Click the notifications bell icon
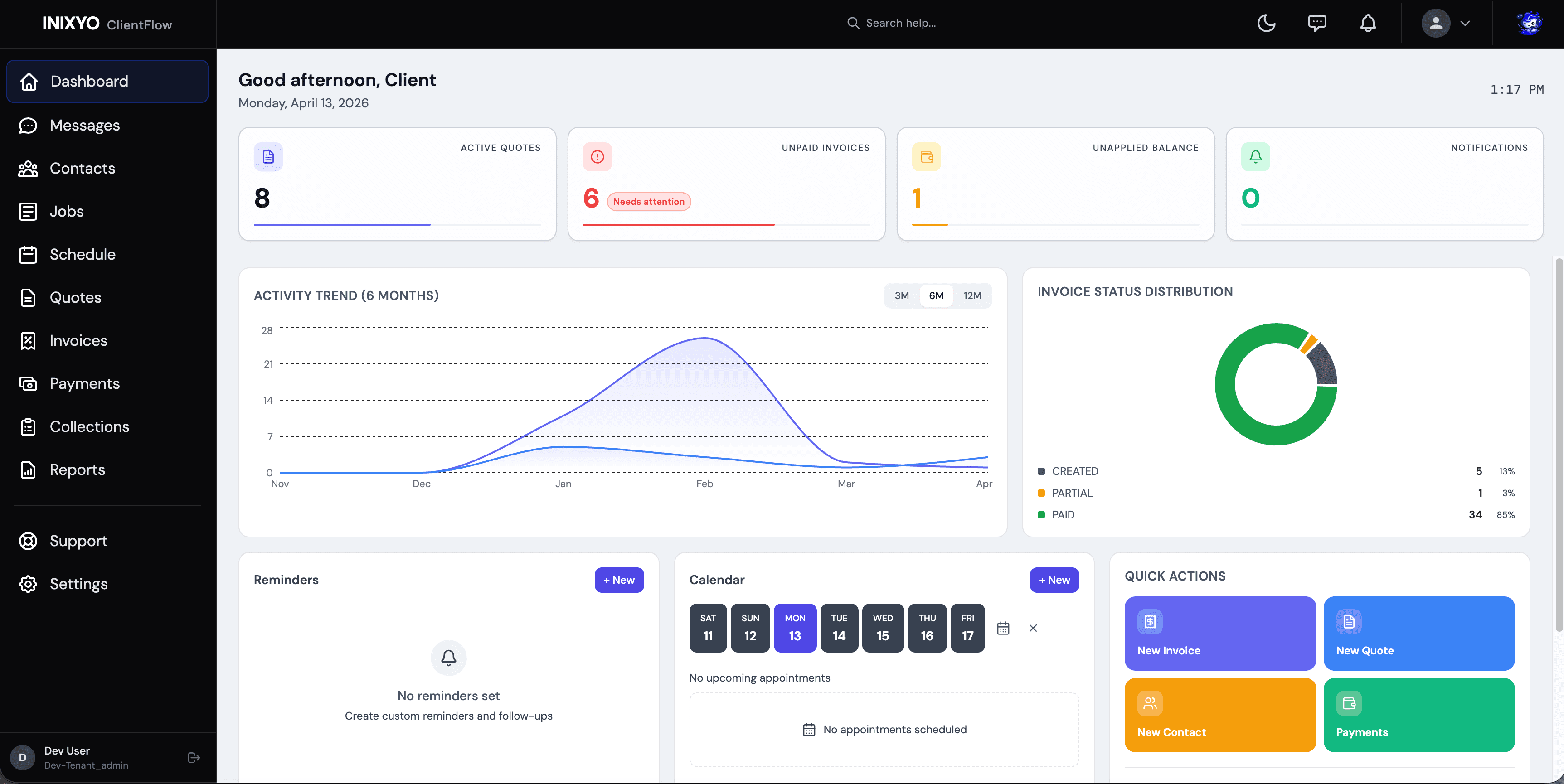 1368,23
